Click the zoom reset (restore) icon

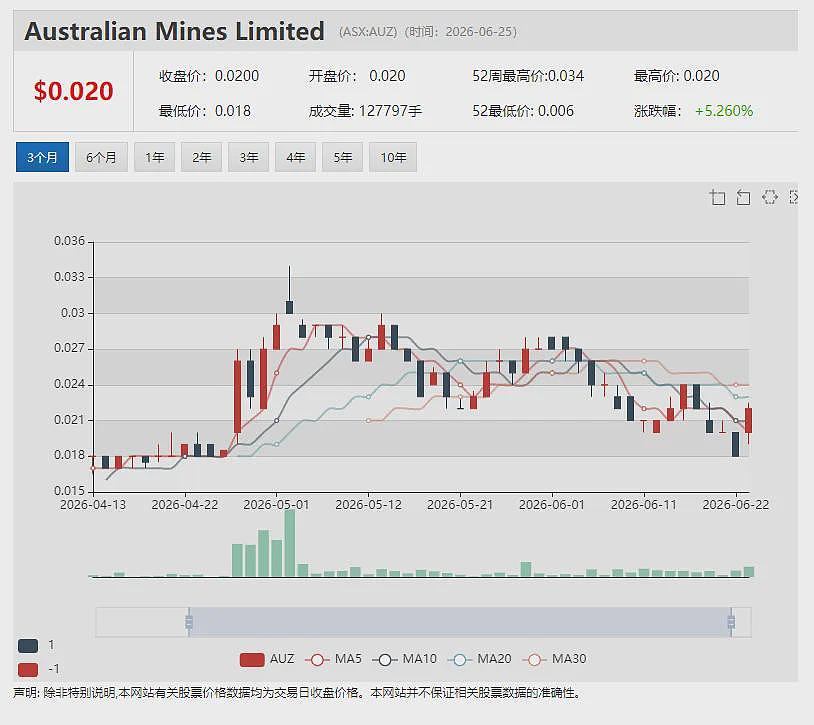[743, 197]
